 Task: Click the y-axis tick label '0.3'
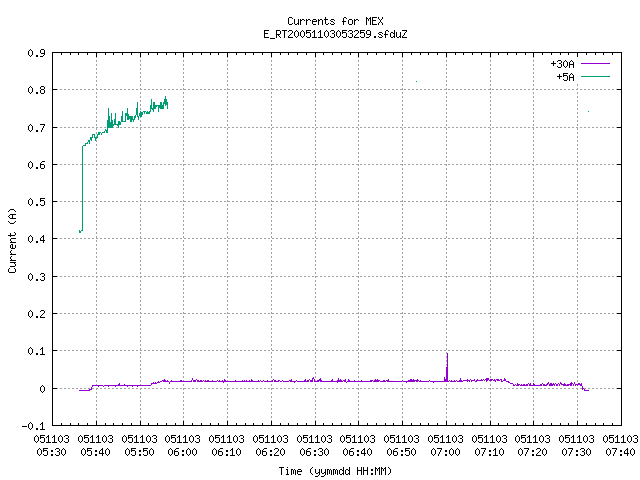pyautogui.click(x=36, y=277)
